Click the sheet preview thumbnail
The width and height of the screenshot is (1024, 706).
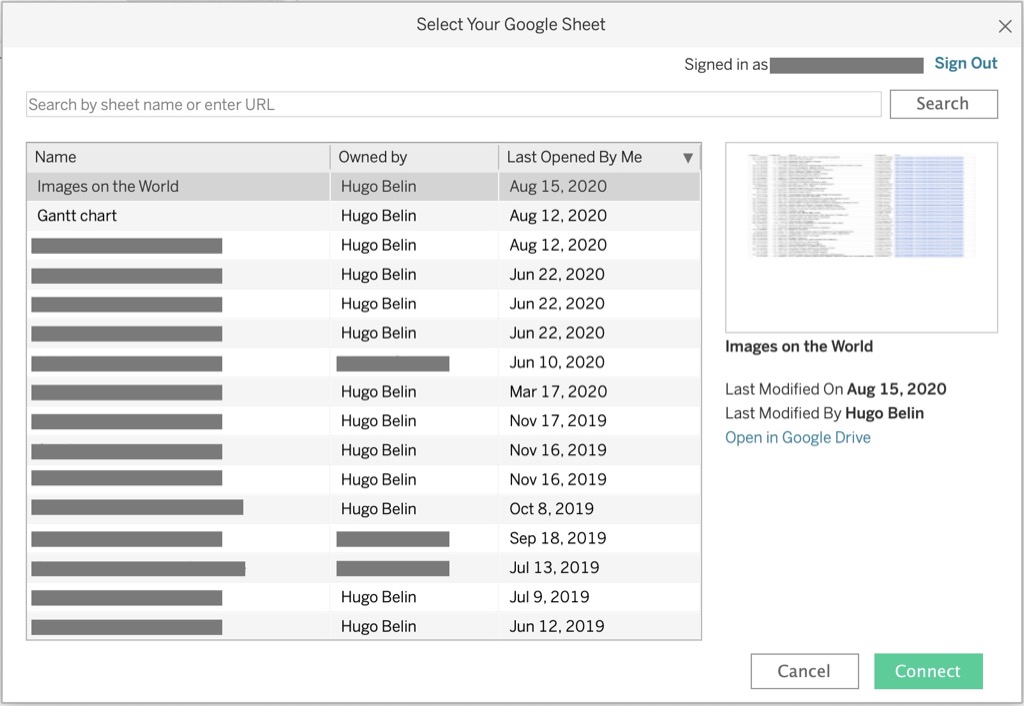[x=861, y=238]
